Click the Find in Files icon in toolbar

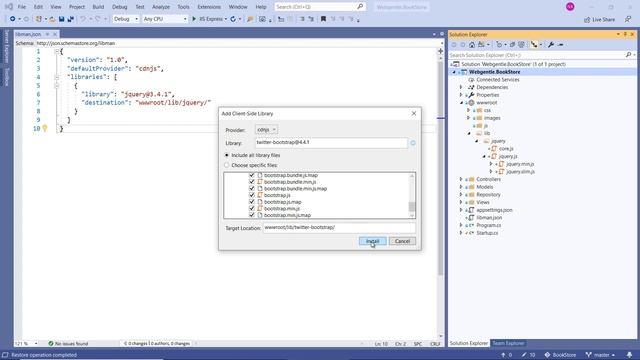click(x=250, y=19)
